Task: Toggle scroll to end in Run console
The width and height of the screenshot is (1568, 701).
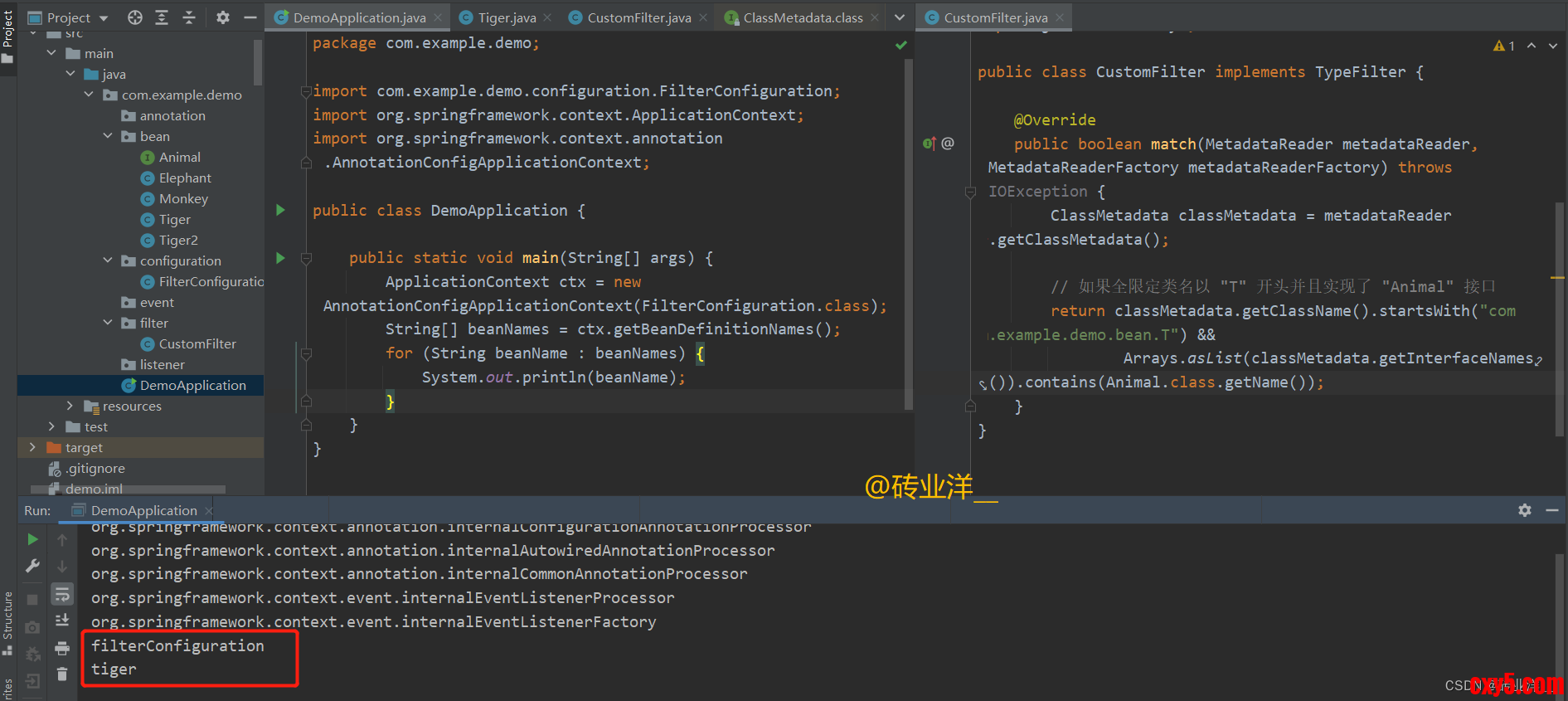Action: pos(62,621)
